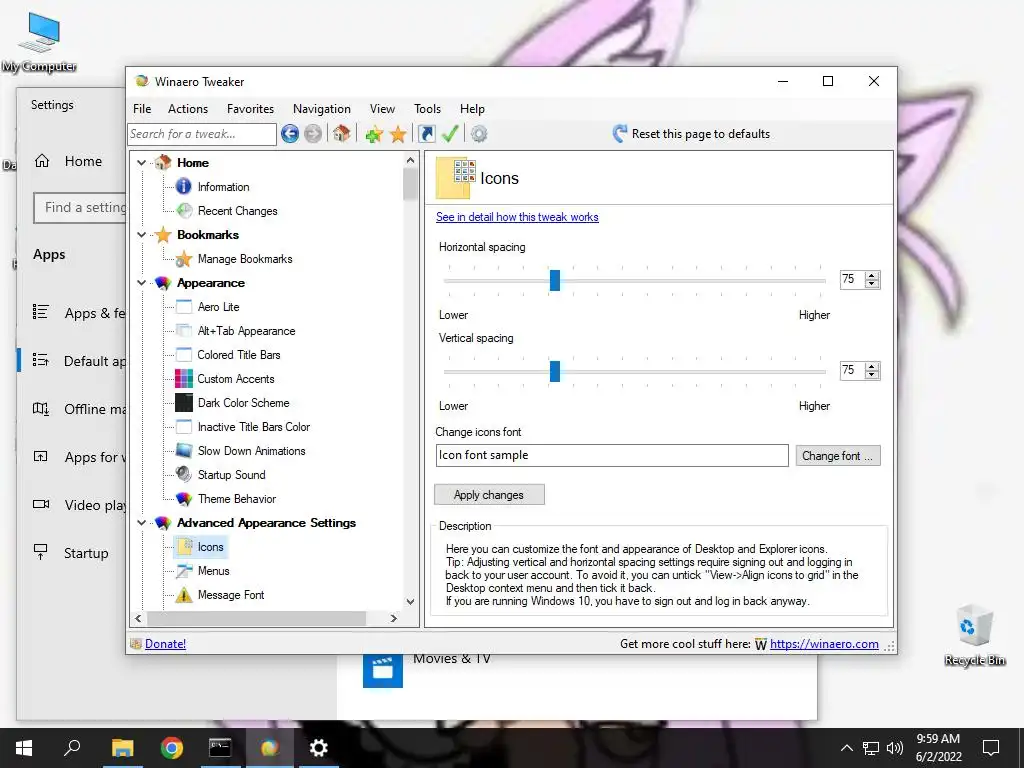Click the Theme Behavior icon
This screenshot has height=768, width=1024.
click(184, 499)
